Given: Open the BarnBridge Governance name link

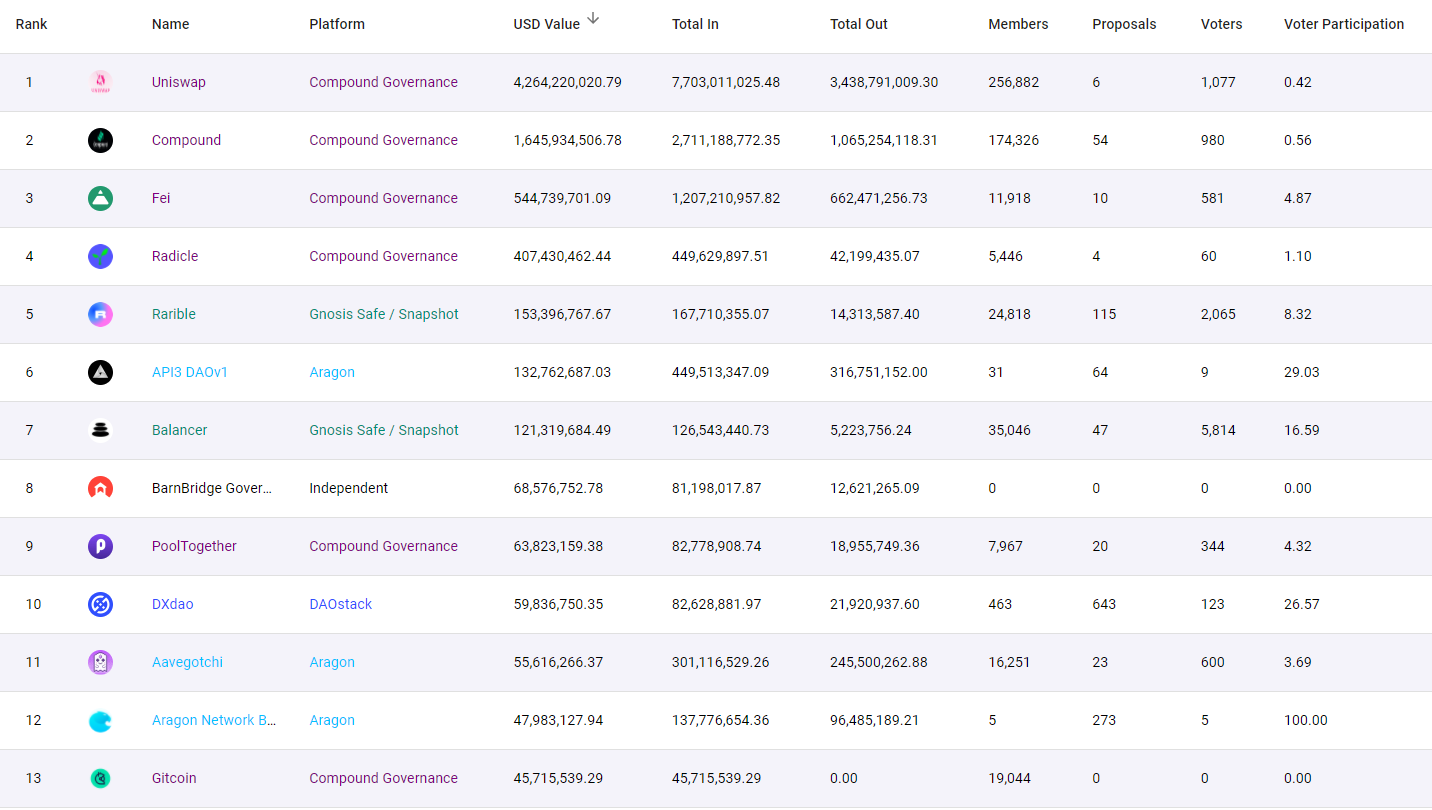Looking at the screenshot, I should pos(212,488).
